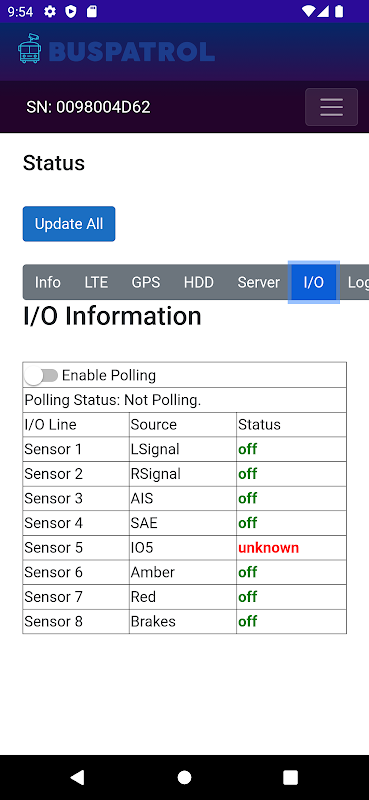Click the Update All button
The image size is (369, 800).
pos(69,223)
